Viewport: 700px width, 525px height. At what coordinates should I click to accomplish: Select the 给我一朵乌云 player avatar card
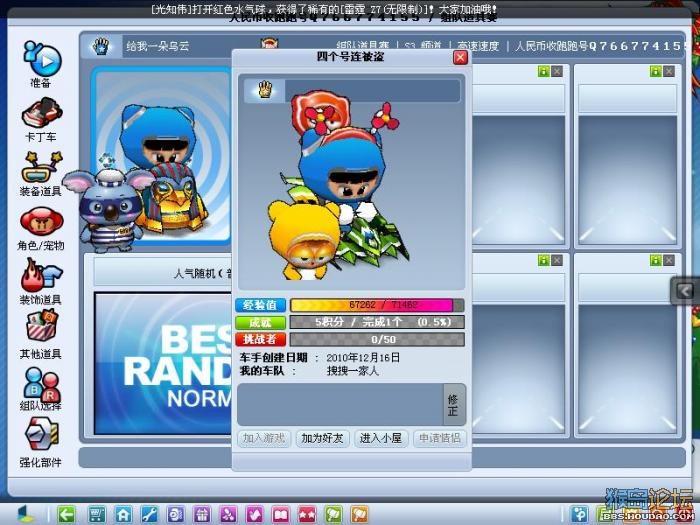tap(161, 156)
